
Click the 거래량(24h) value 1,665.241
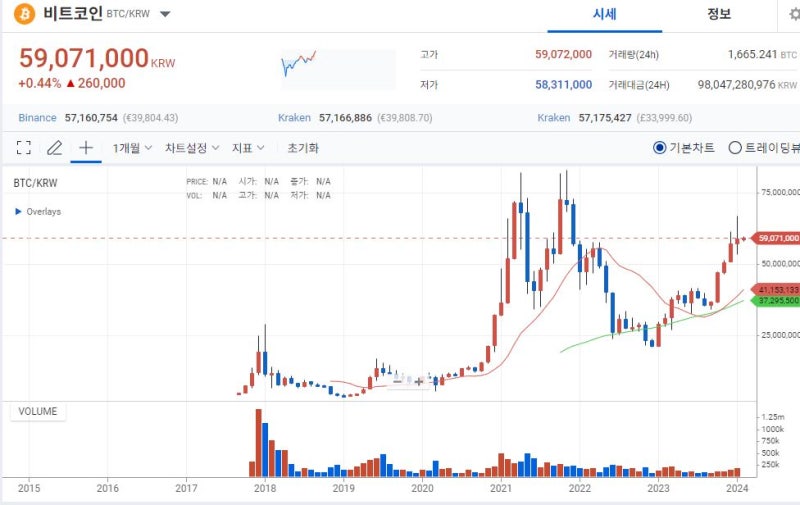click(x=752, y=54)
